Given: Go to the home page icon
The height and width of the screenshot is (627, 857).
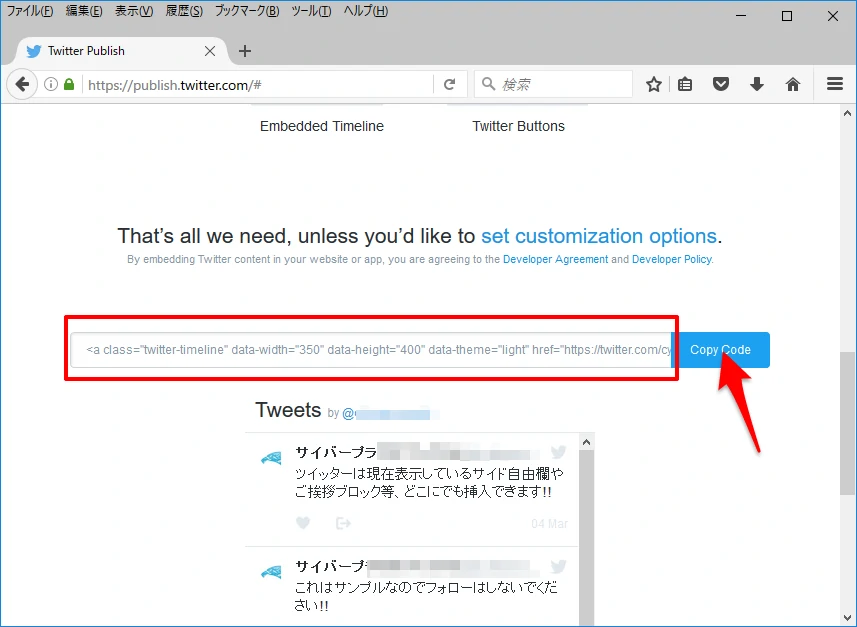Looking at the screenshot, I should (792, 85).
